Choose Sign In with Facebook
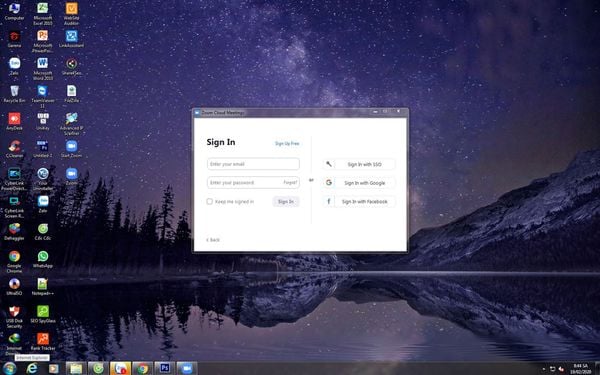Screen dimensions: 600x375 coord(359,202)
